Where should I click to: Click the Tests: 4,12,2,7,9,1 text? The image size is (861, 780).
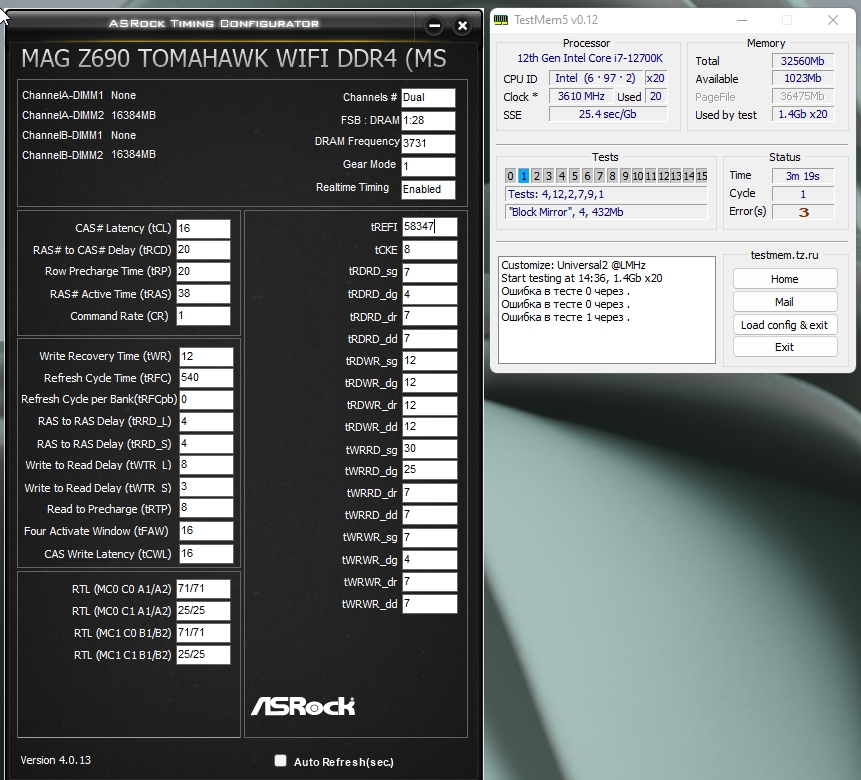point(556,194)
